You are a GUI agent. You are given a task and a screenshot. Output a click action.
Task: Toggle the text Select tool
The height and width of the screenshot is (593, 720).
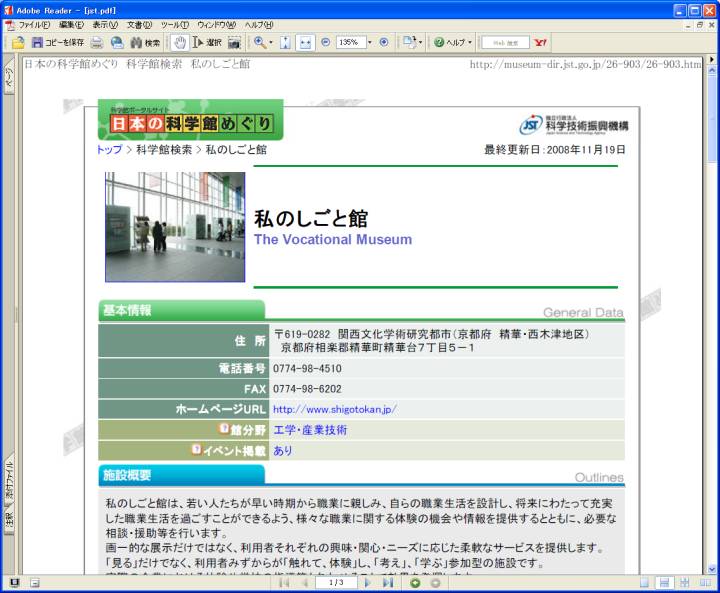click(x=207, y=43)
